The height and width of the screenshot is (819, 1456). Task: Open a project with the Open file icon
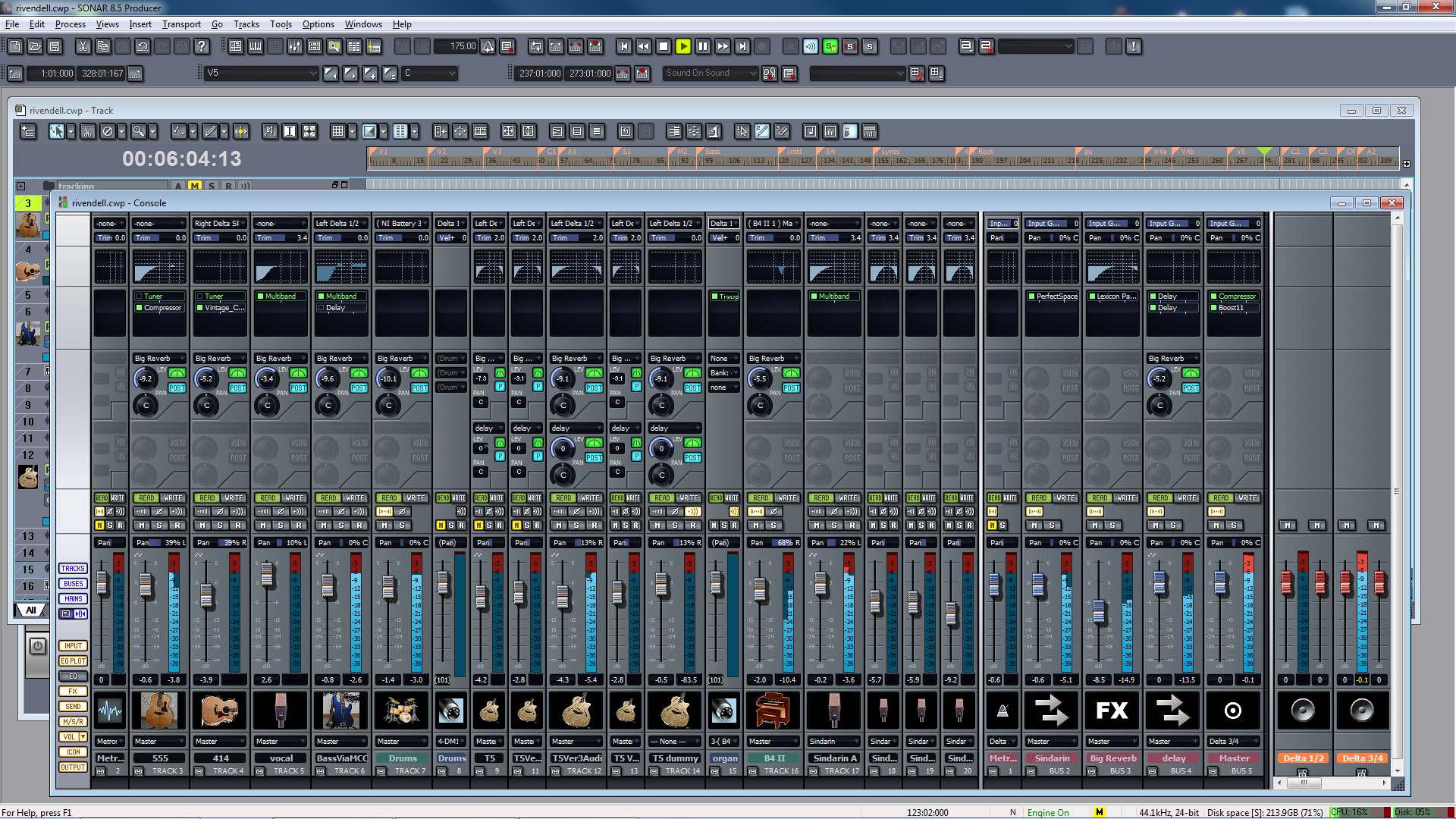click(x=35, y=46)
